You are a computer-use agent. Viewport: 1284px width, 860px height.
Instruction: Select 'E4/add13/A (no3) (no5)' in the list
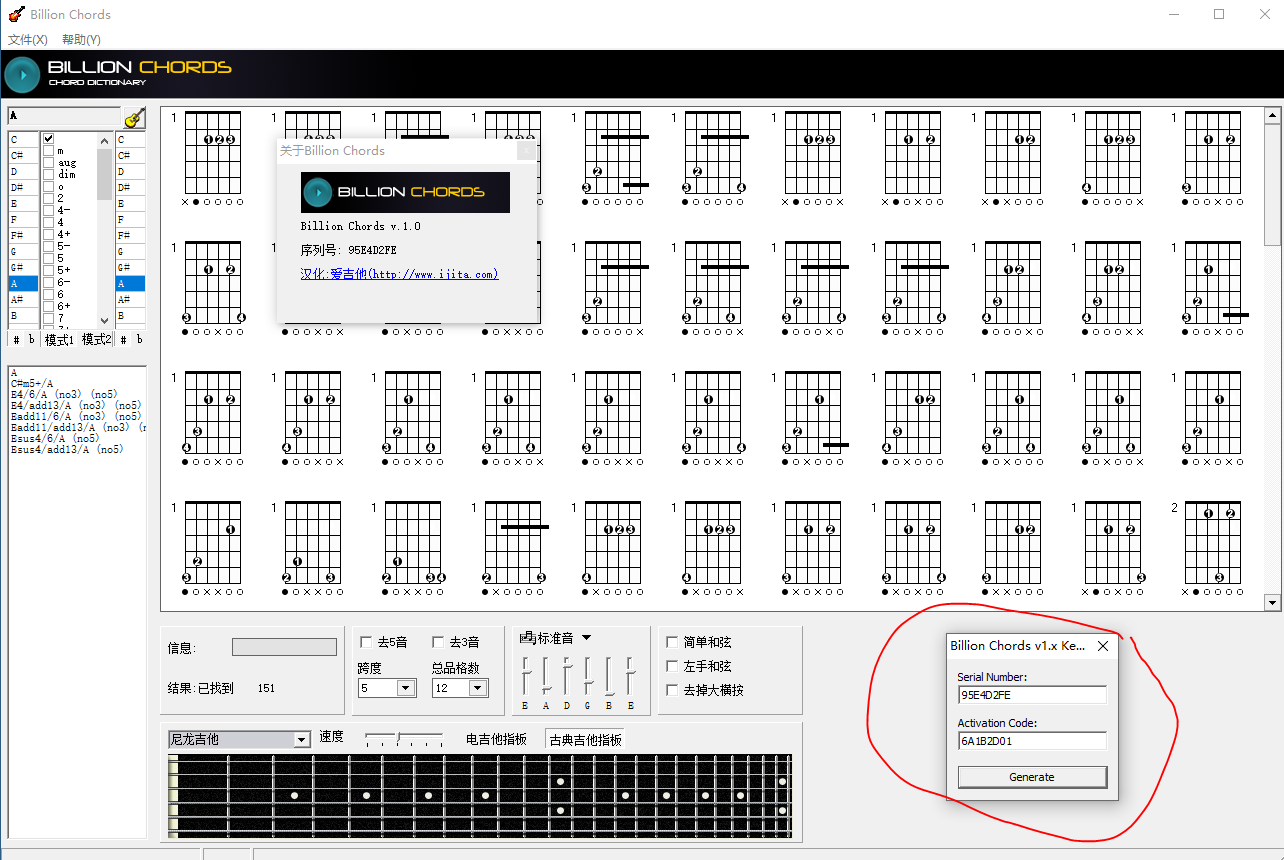pyautogui.click(x=76, y=406)
